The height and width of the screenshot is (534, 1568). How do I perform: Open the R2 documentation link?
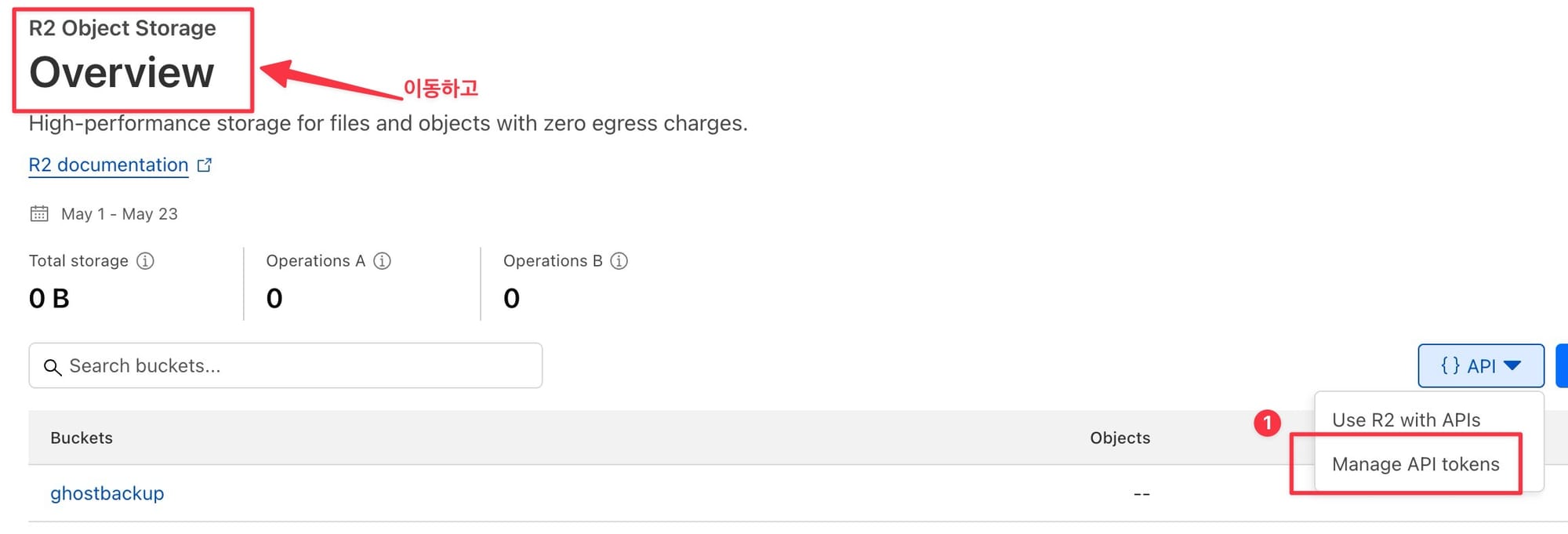point(108,165)
